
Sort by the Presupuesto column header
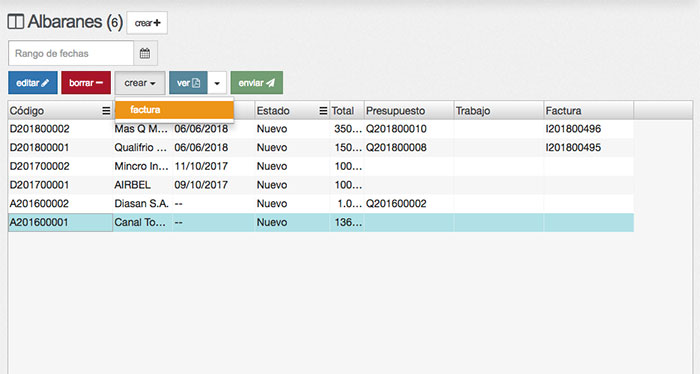409,111
